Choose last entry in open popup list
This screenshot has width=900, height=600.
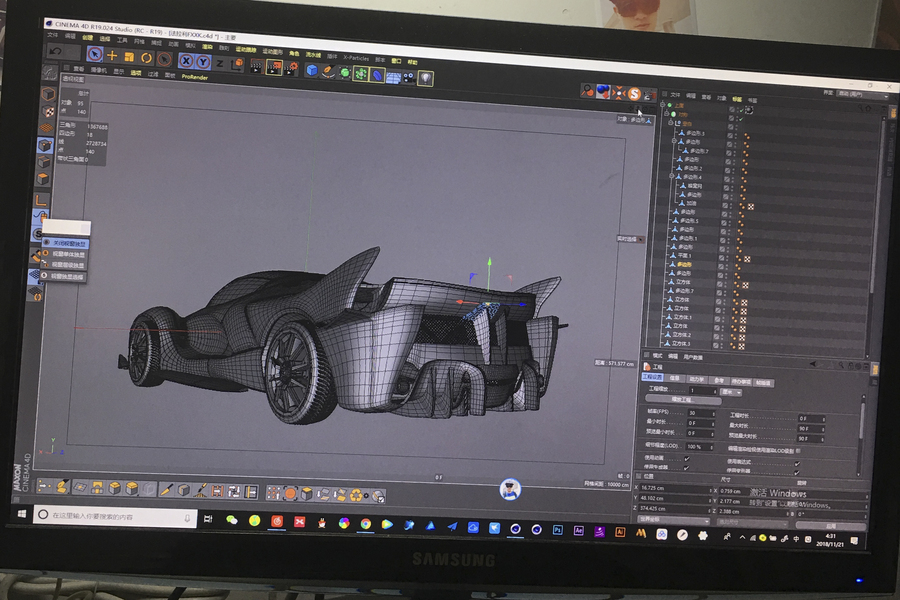pyautogui.click(x=63, y=277)
